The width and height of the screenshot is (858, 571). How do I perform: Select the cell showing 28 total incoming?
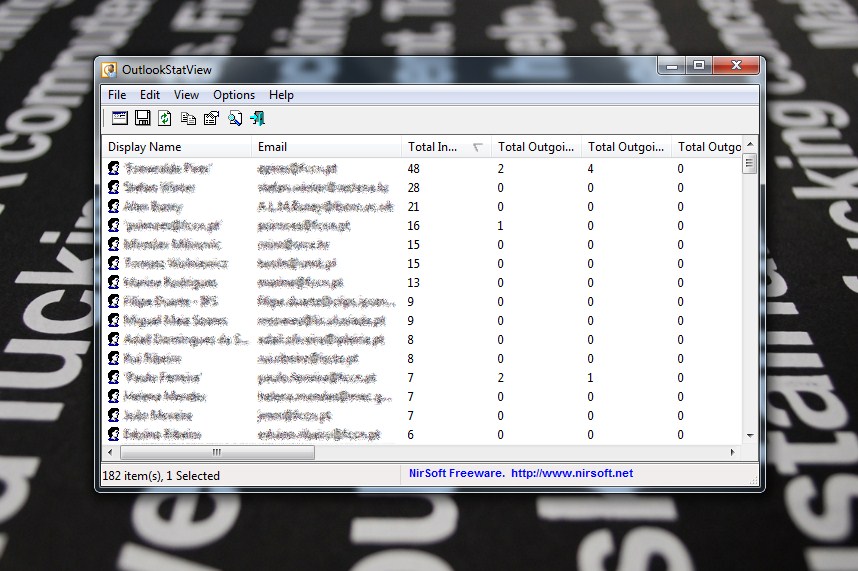(x=413, y=188)
